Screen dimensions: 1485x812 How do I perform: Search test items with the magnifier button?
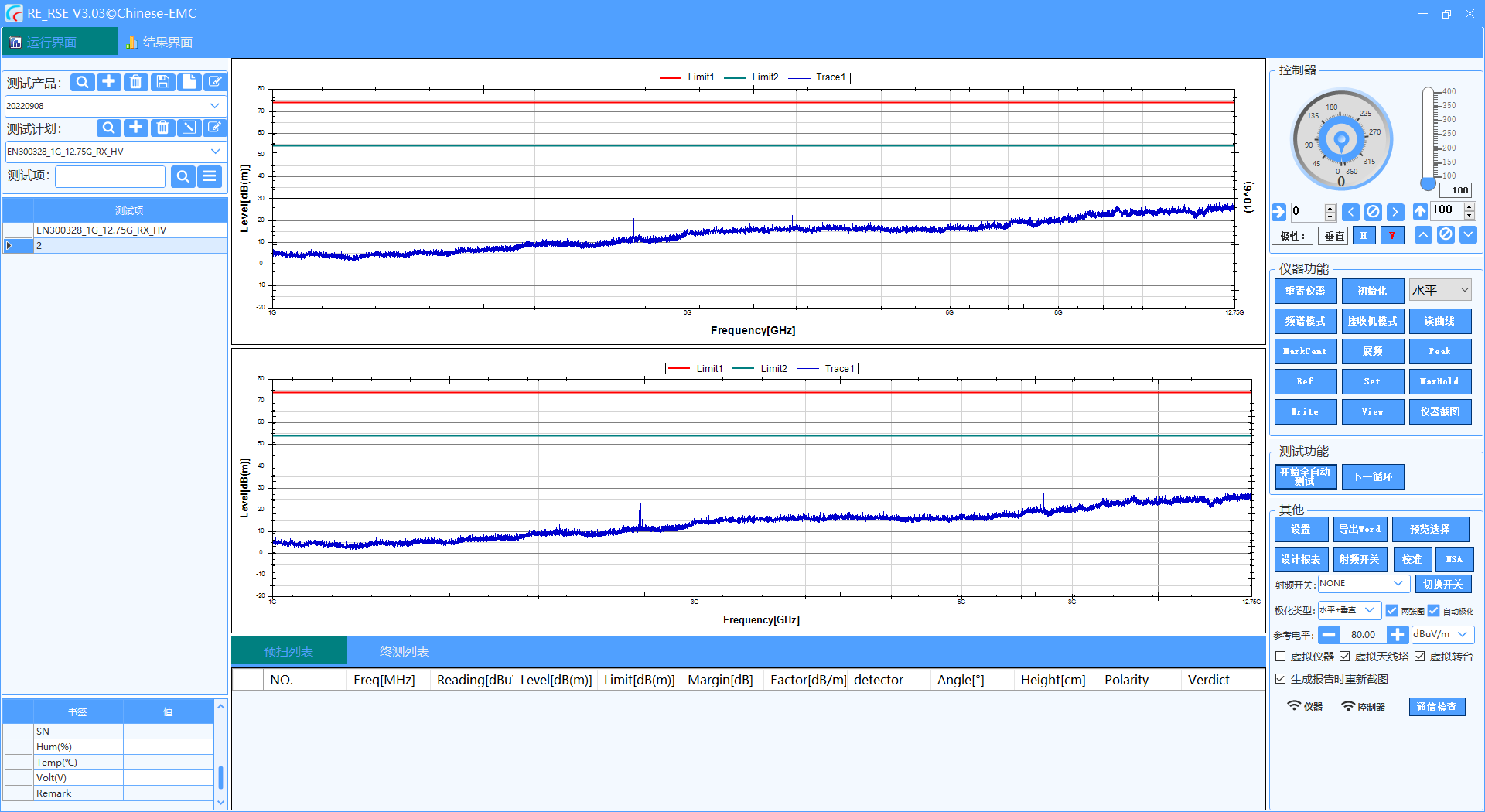(x=183, y=176)
